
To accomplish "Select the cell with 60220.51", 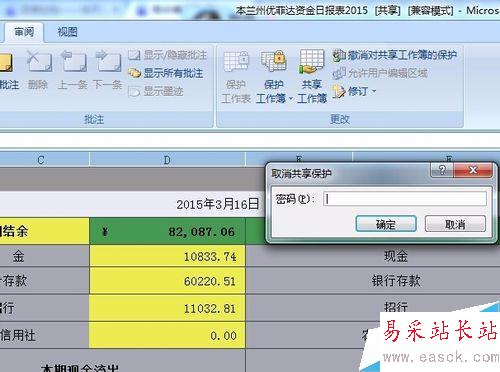I will tap(167, 281).
